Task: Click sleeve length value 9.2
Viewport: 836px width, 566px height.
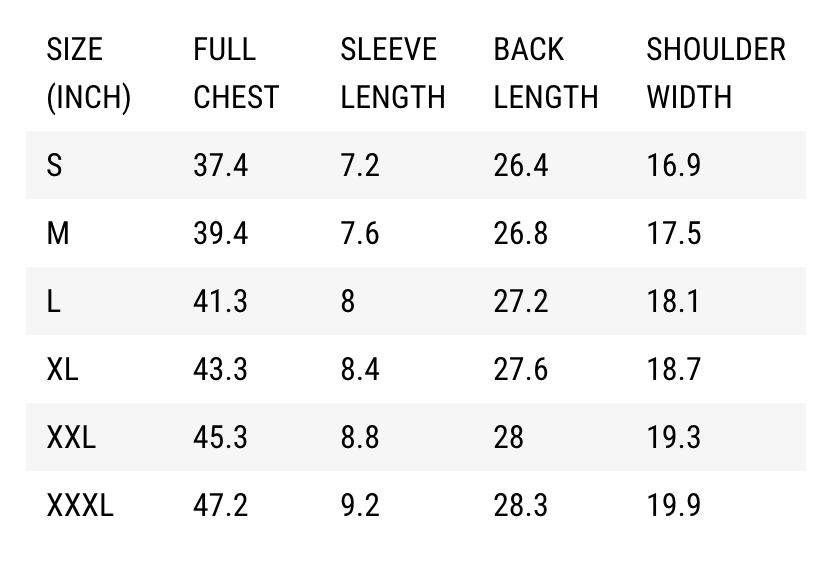Action: click(x=360, y=505)
